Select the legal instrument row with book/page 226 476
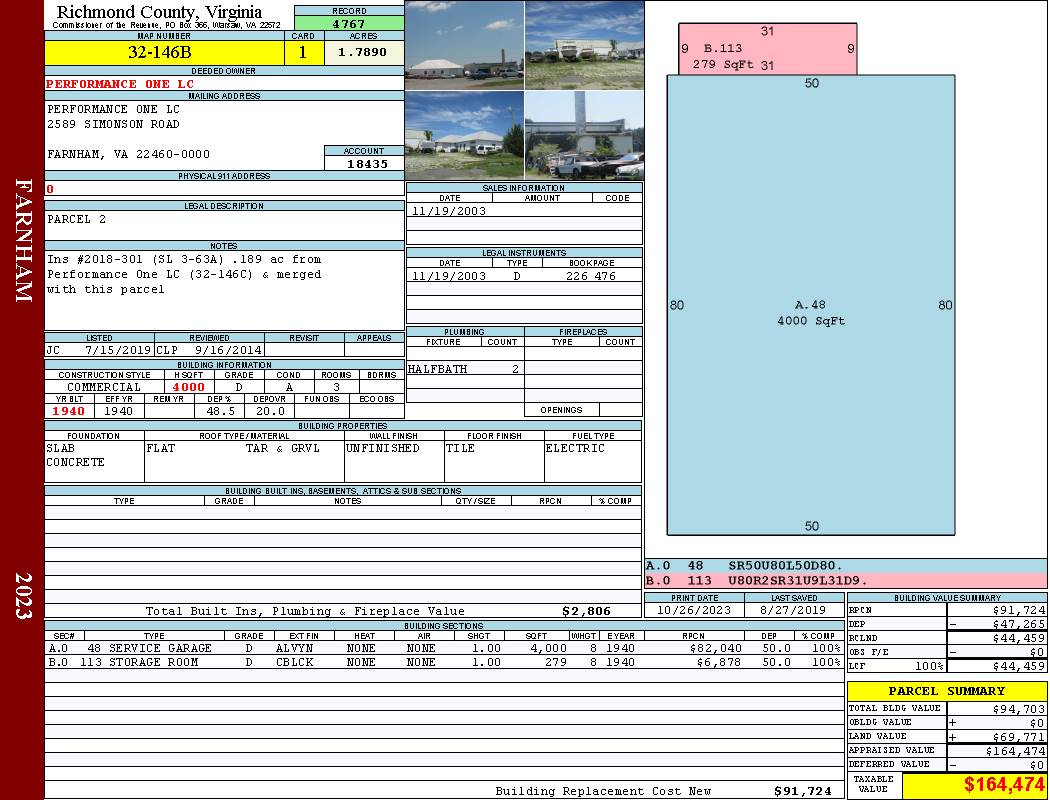This screenshot has height=800, width=1050. pyautogui.click(x=523, y=276)
